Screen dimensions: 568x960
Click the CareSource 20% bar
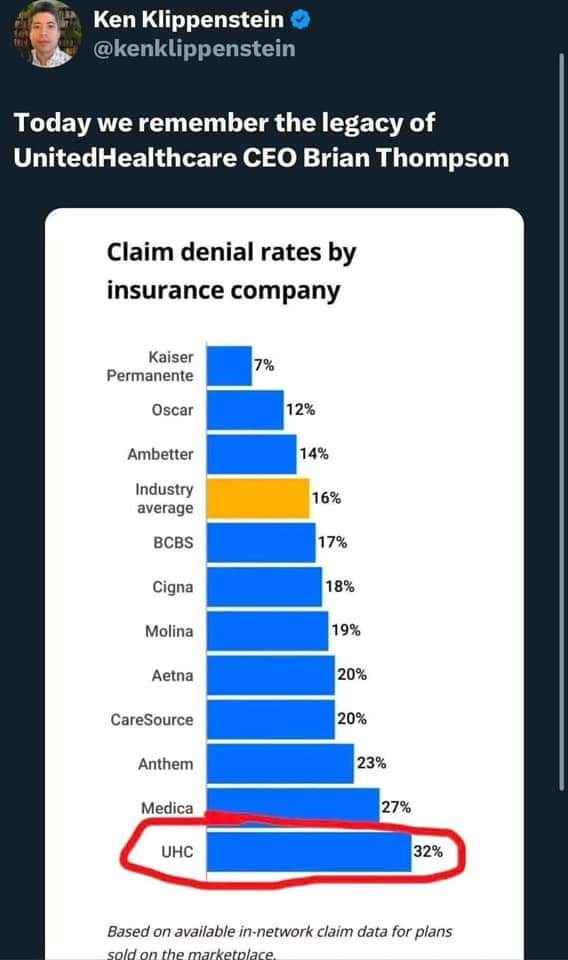[271, 719]
